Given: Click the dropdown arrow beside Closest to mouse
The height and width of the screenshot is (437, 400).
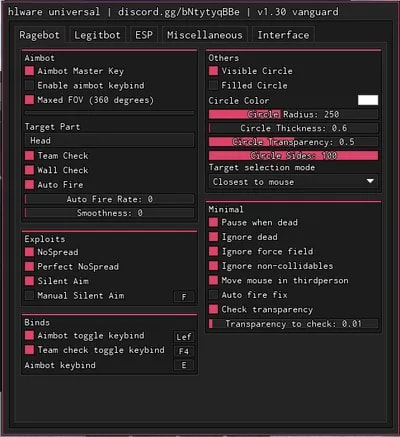Looking at the screenshot, I should 370,181.
